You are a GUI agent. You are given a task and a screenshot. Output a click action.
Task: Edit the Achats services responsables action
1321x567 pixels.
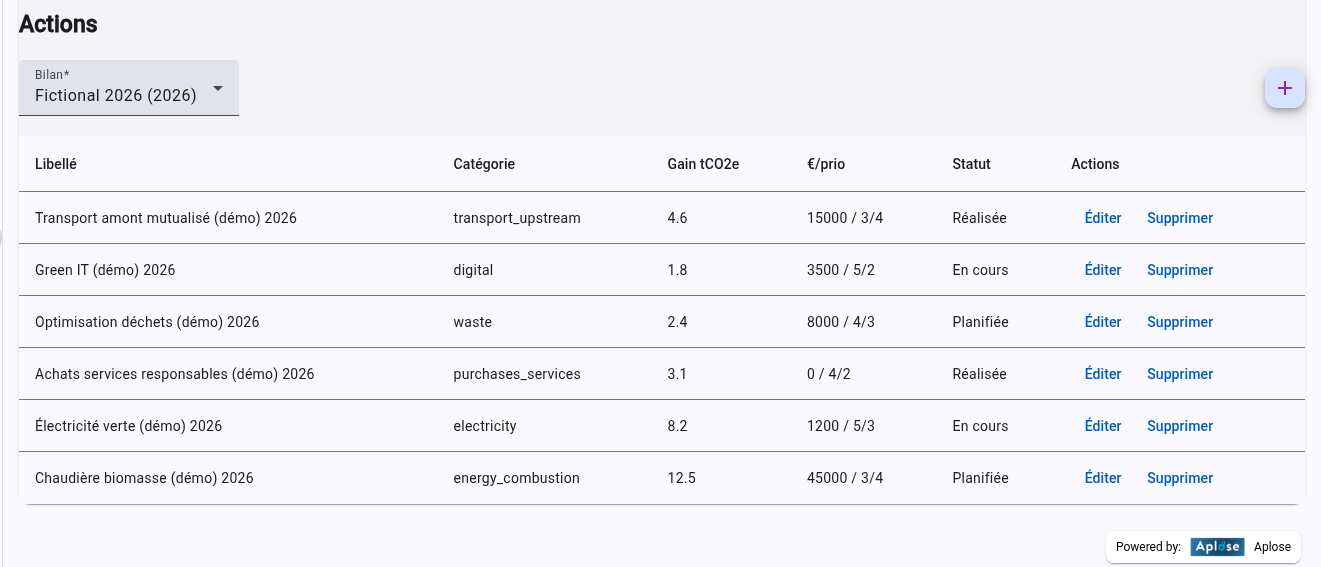pos(1103,374)
